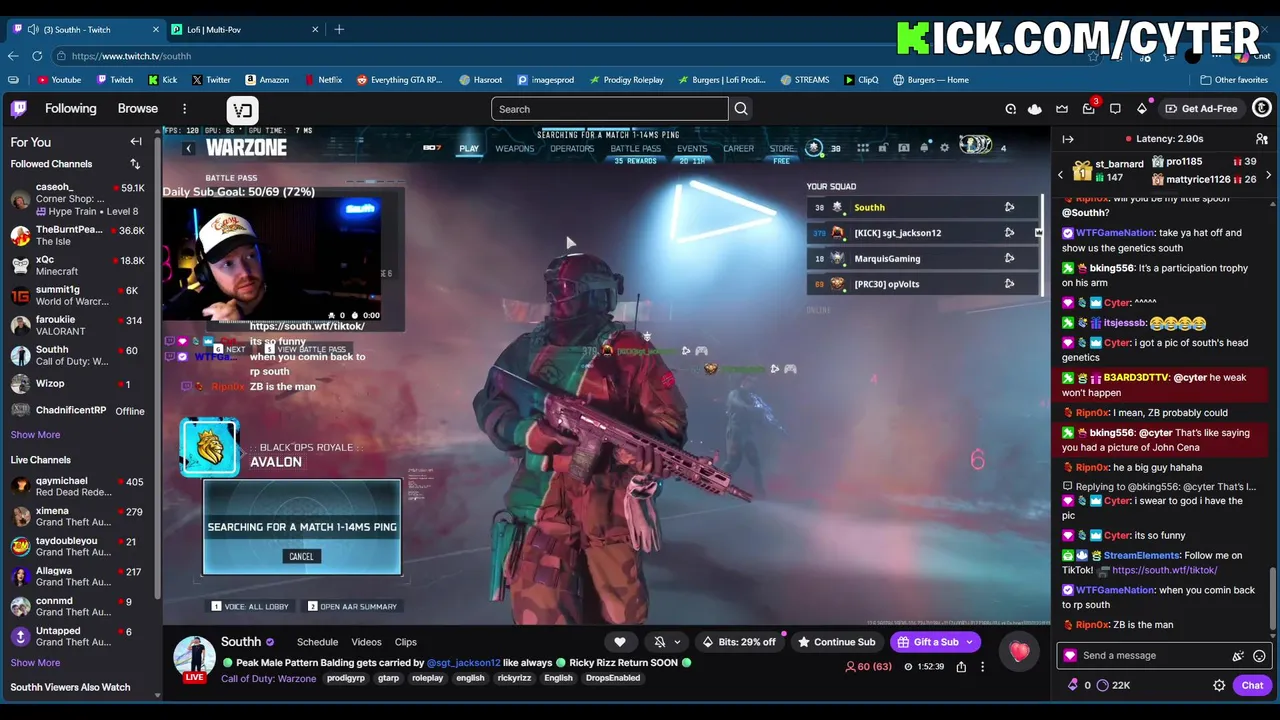Image resolution: width=1280 pixels, height=720 pixels.
Task: Reload the page with refresh icon
Action: [x=37, y=56]
